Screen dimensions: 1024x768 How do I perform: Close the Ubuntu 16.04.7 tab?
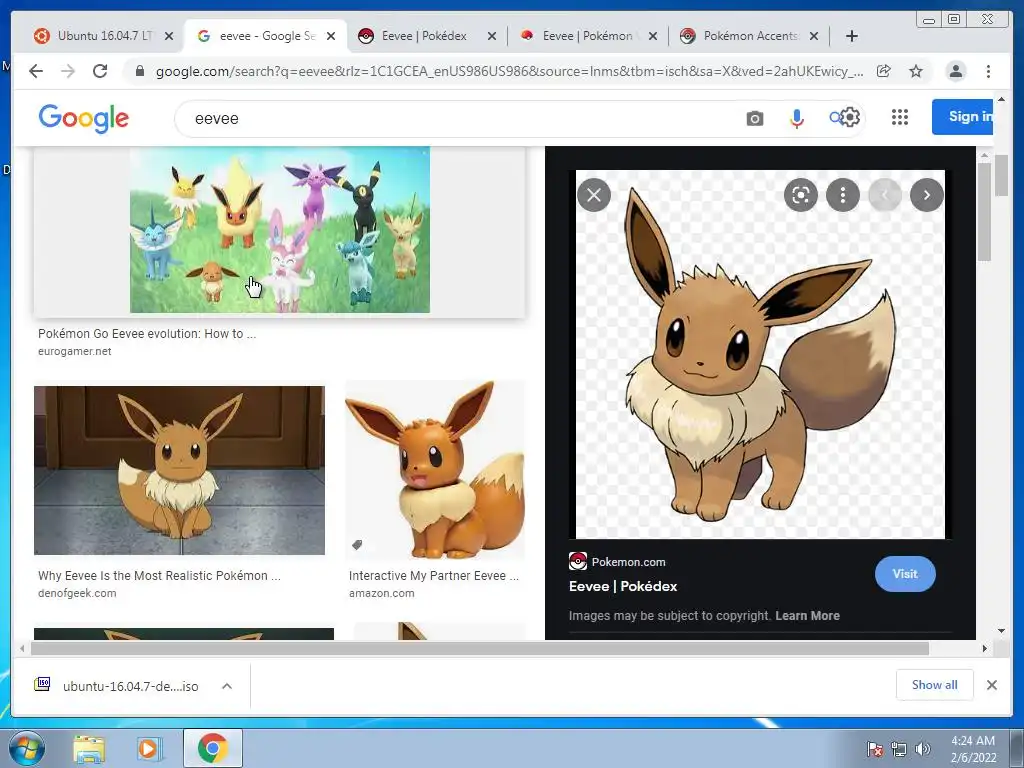click(x=168, y=36)
